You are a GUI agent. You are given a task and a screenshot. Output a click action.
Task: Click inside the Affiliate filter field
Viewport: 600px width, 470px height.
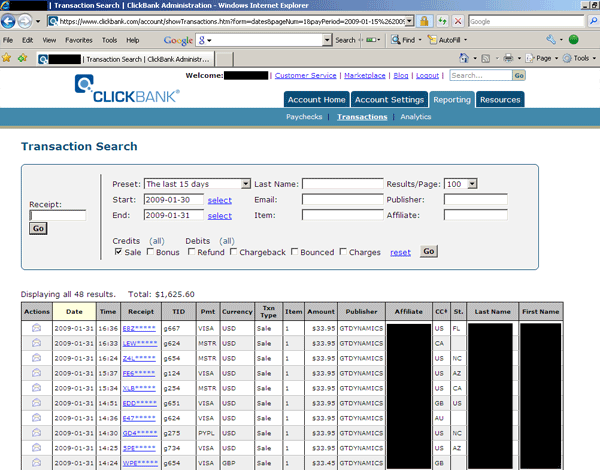(476, 215)
